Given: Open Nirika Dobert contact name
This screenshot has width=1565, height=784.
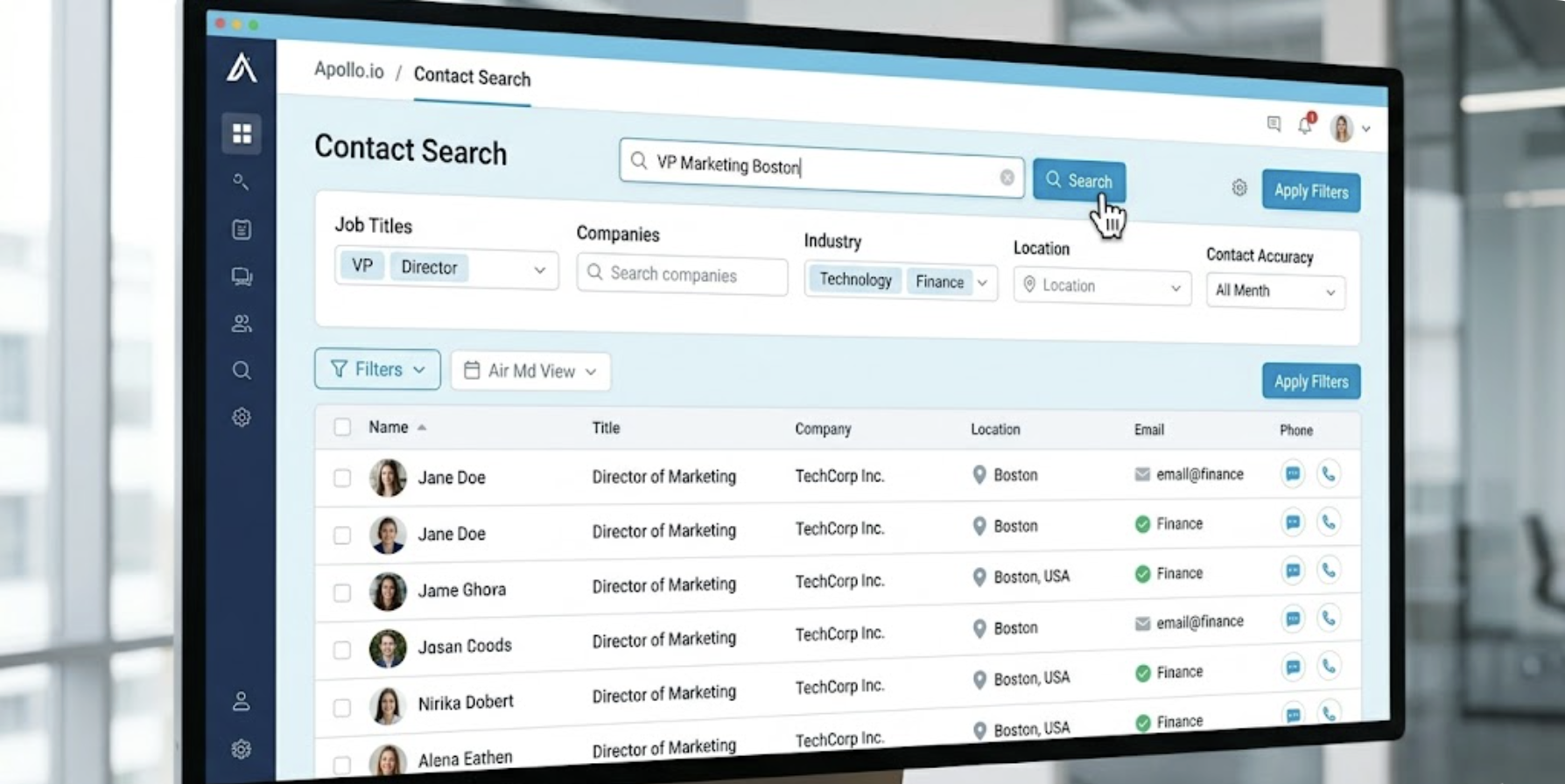Looking at the screenshot, I should (466, 702).
